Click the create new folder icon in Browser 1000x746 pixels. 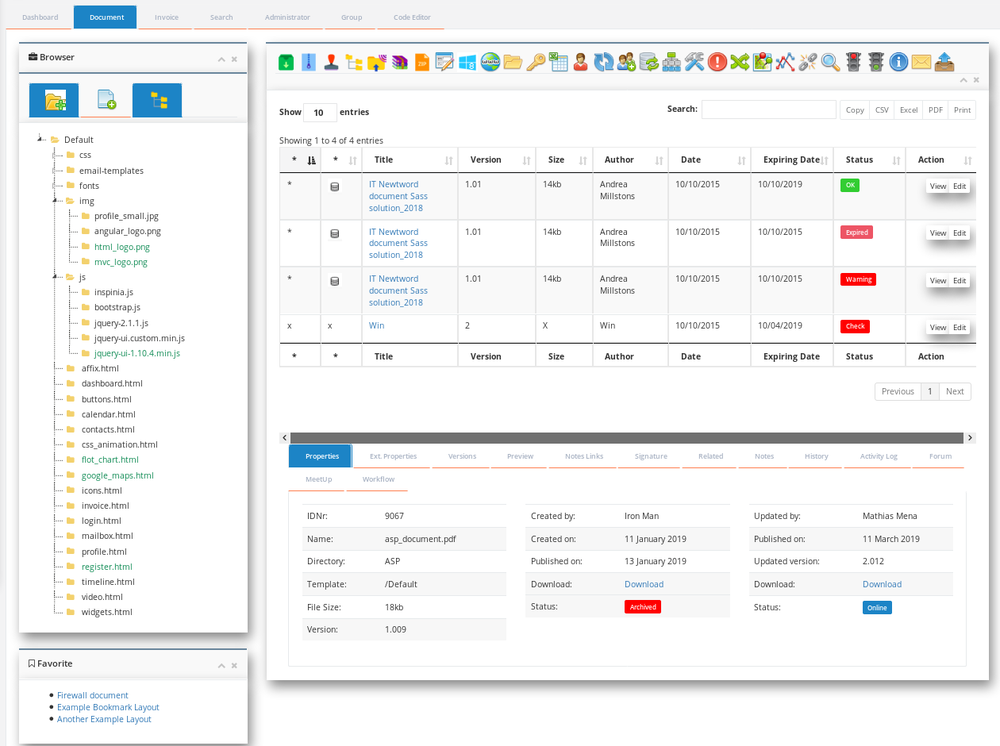point(53,100)
